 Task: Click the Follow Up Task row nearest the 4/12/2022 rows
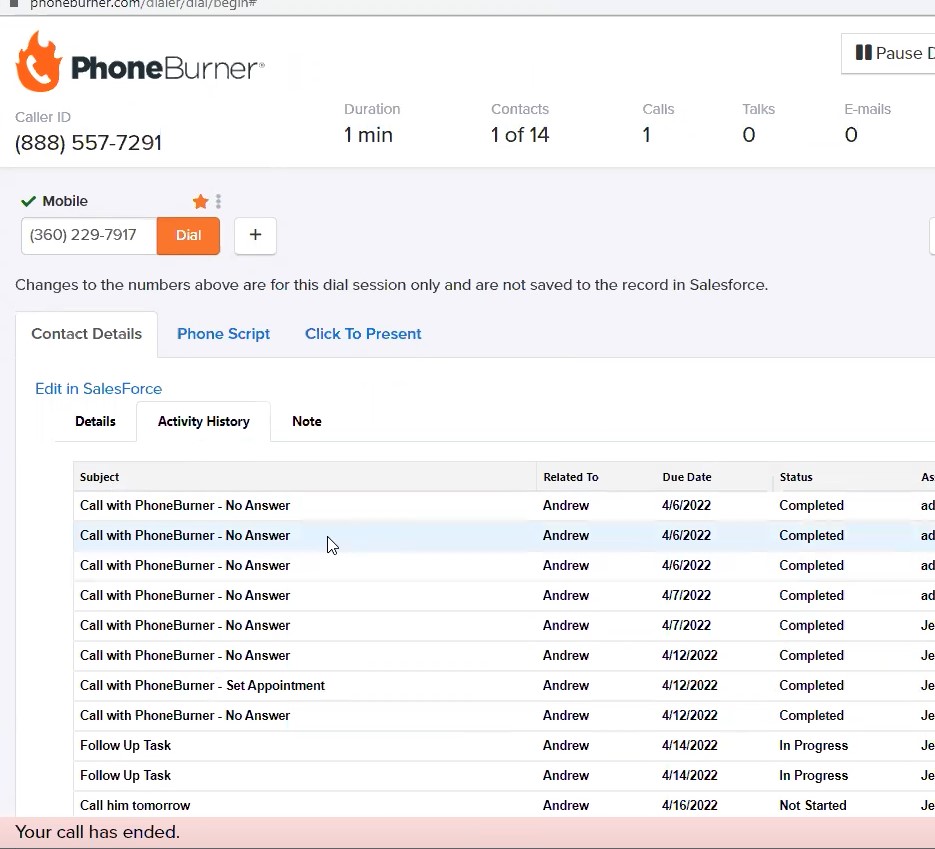(x=504, y=746)
